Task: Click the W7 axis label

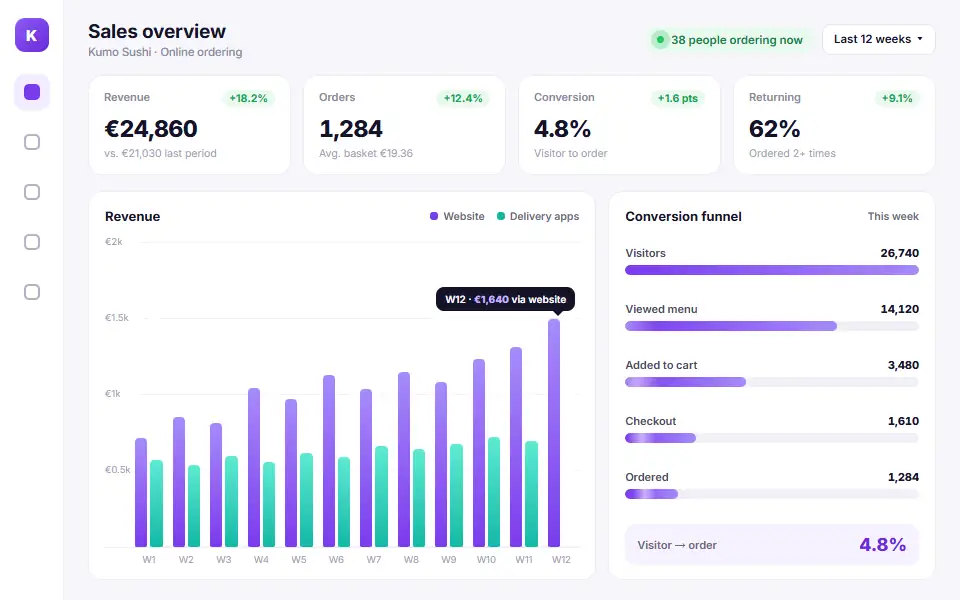Action: 373,560
